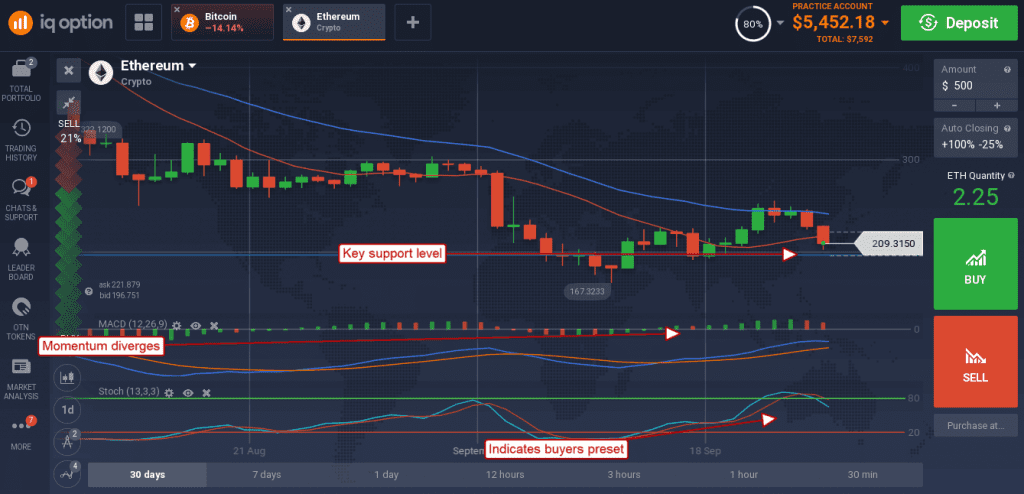
Task: Click the ETH quantity value 2.25
Action: (975, 197)
